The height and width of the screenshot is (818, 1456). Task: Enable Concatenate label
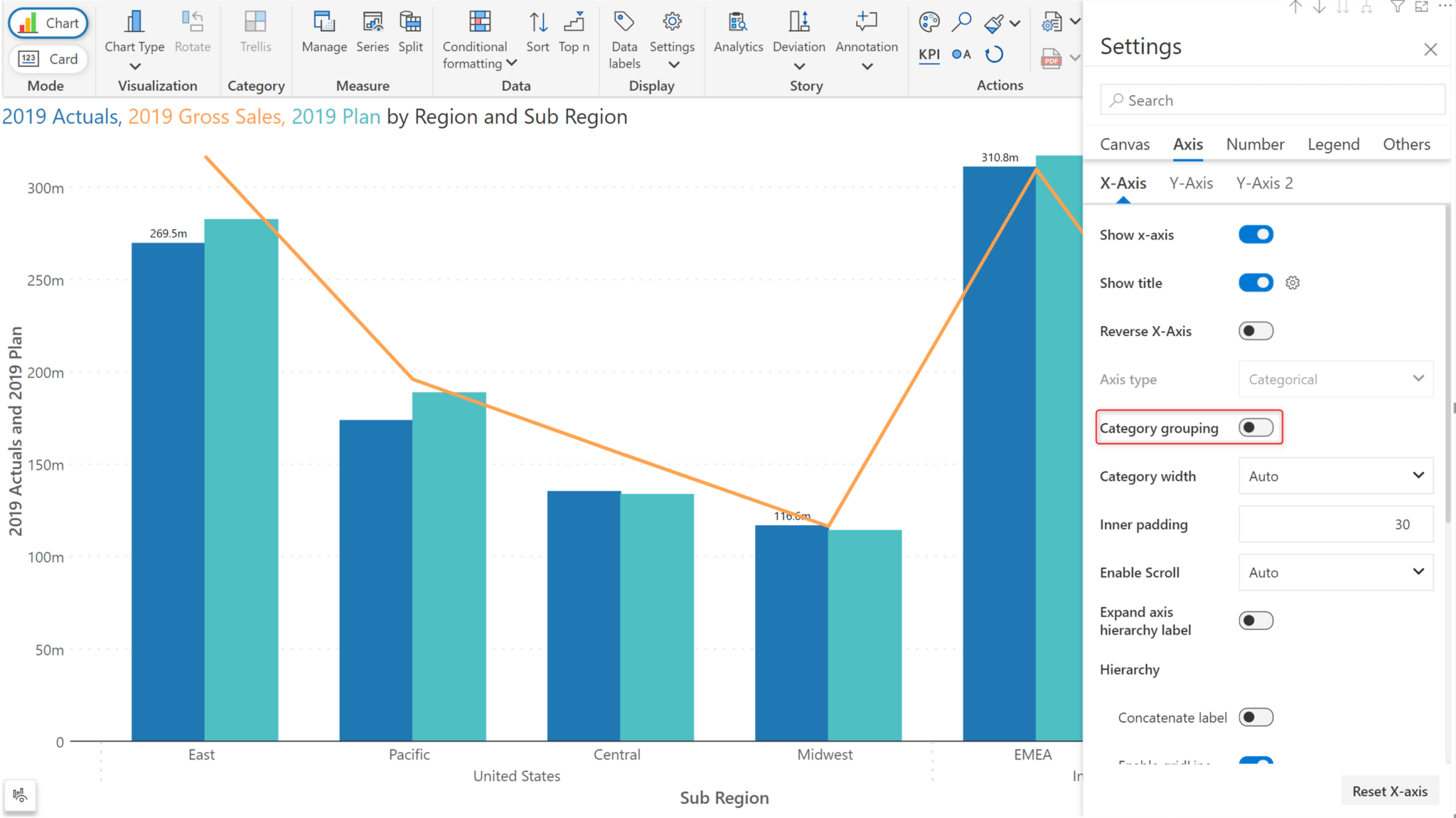click(1256, 717)
